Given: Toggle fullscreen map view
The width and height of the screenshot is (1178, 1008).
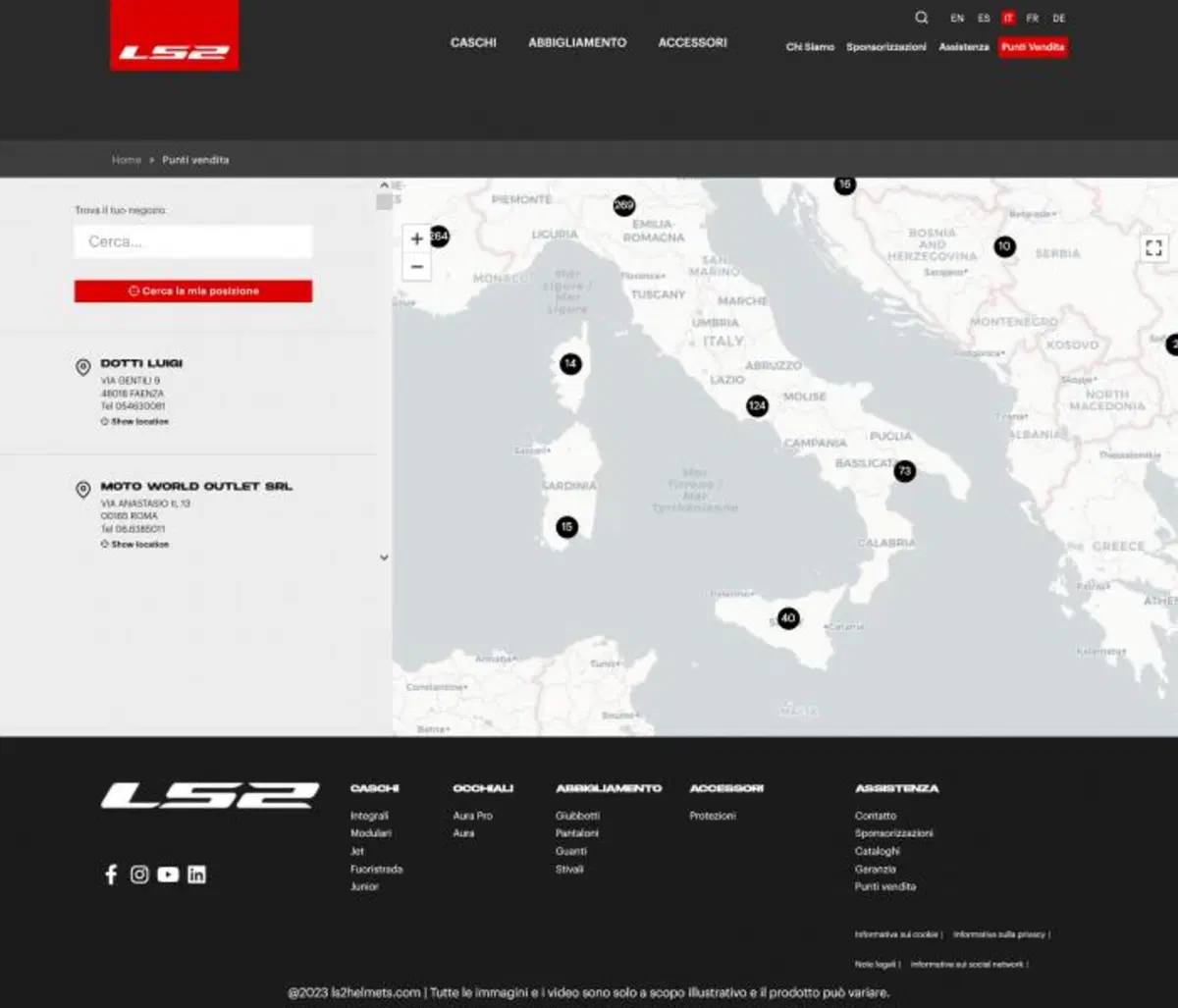Looking at the screenshot, I should [x=1154, y=247].
